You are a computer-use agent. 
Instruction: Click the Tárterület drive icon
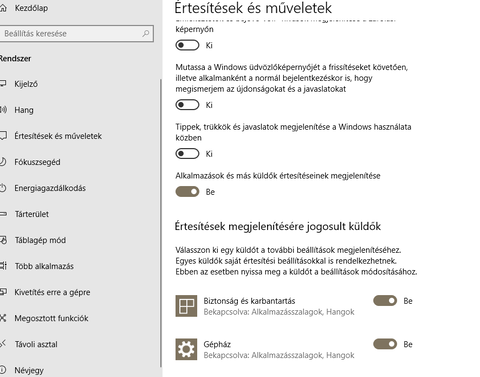coord(3,214)
